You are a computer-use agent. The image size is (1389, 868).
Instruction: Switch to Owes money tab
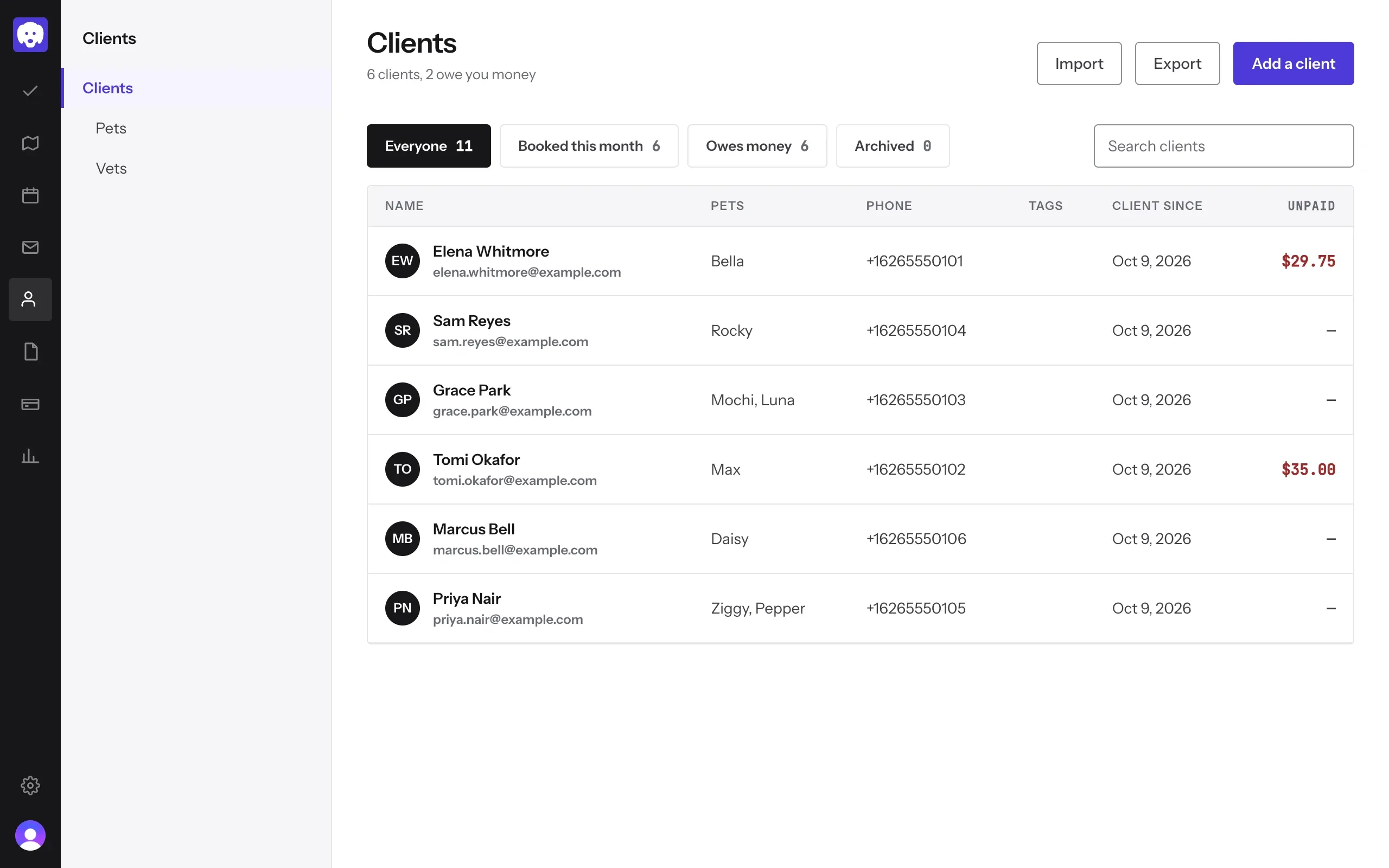757,146
